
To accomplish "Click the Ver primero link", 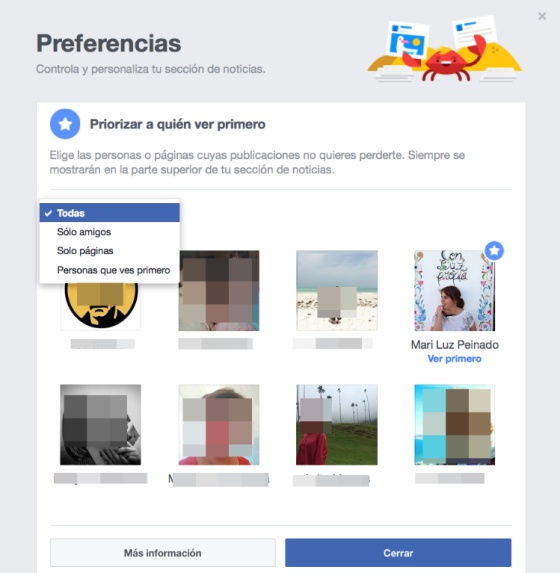I will point(454,359).
